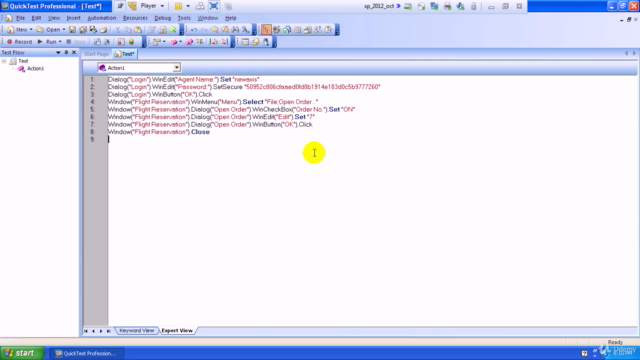Click the VMware toolbar pin icon
The image size is (640, 360).
coord(120,6)
